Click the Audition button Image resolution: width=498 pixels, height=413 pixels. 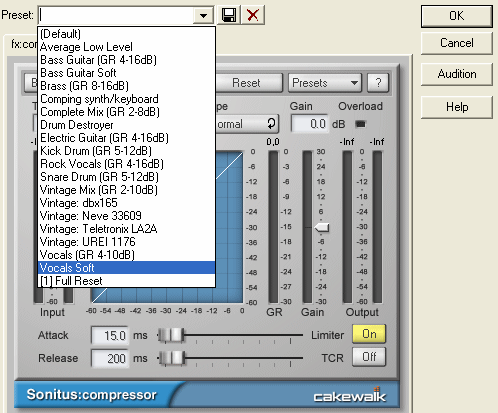(x=456, y=74)
